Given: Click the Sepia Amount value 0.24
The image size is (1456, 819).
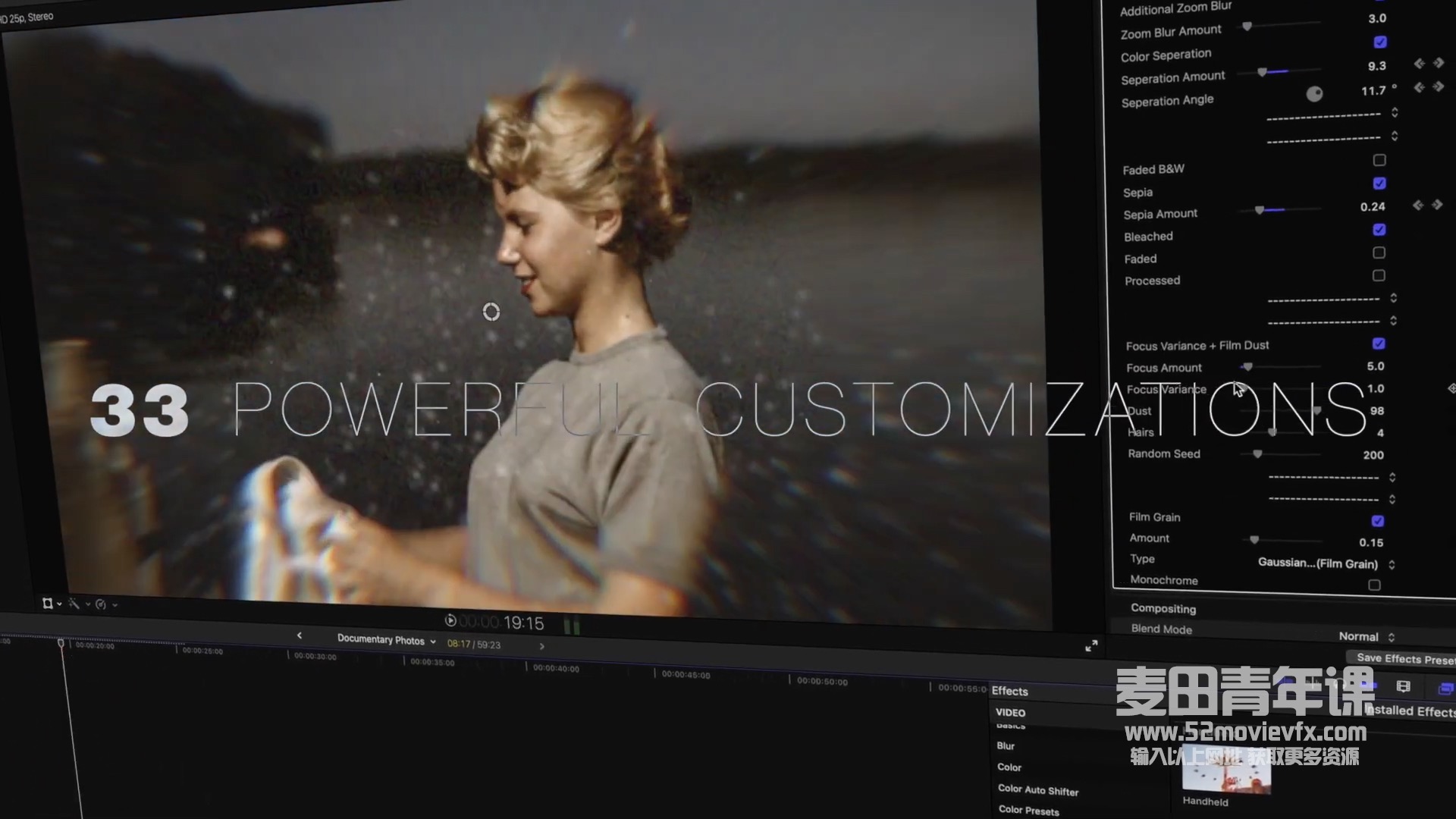Looking at the screenshot, I should (1373, 206).
